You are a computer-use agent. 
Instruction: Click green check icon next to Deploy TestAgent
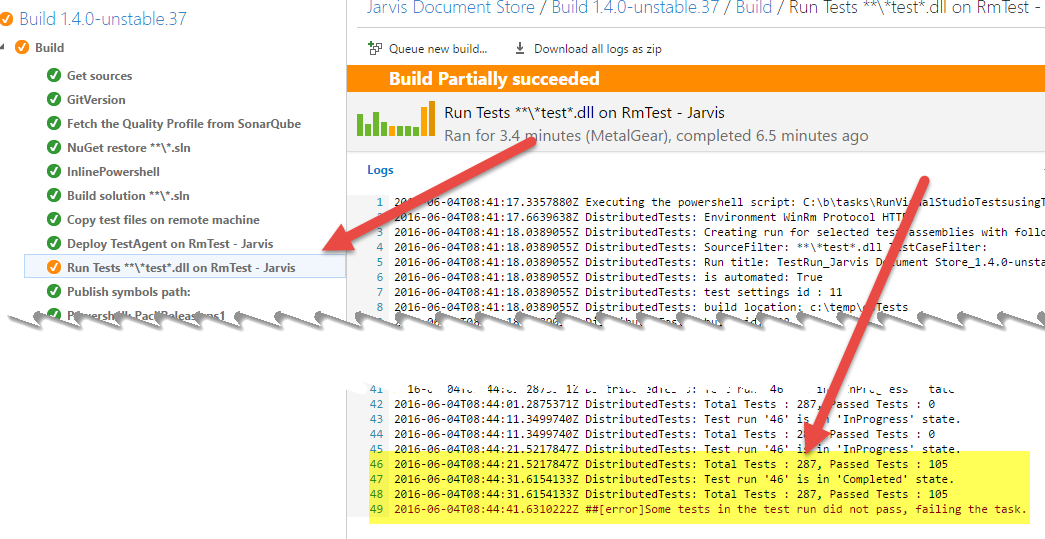(54, 243)
